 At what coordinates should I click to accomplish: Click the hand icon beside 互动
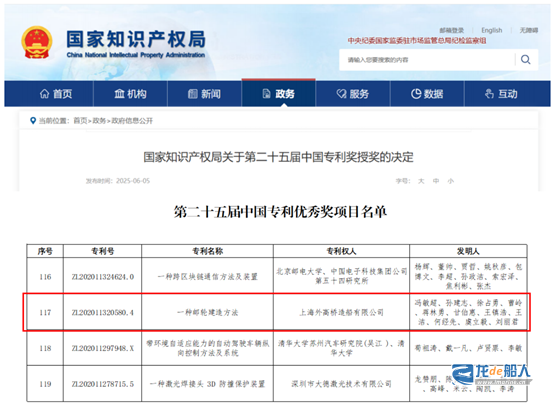pos(489,94)
